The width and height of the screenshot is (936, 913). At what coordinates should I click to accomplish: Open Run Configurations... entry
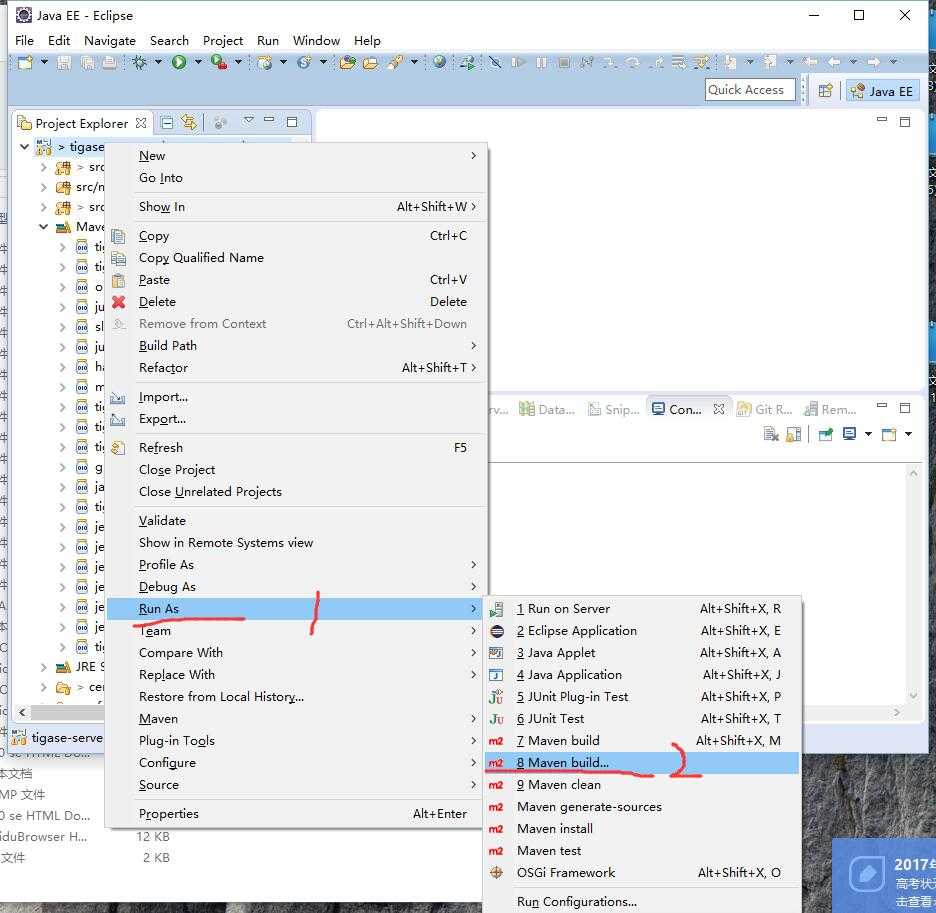tap(641, 902)
